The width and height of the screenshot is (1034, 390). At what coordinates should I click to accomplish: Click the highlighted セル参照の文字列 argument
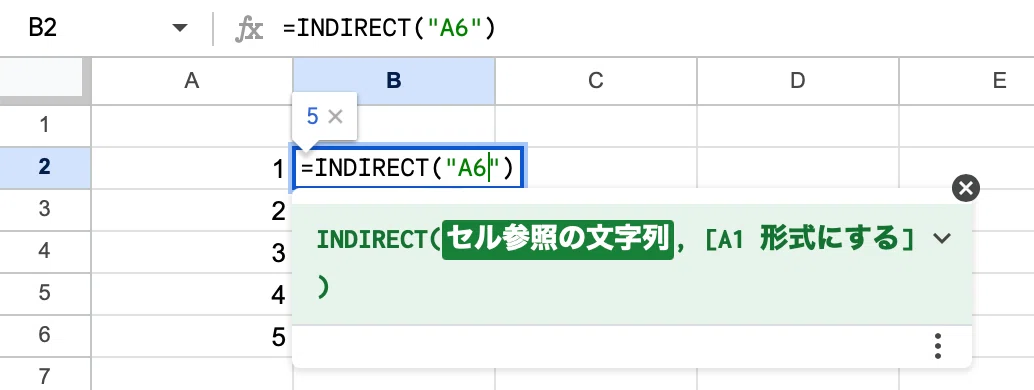(x=557, y=239)
